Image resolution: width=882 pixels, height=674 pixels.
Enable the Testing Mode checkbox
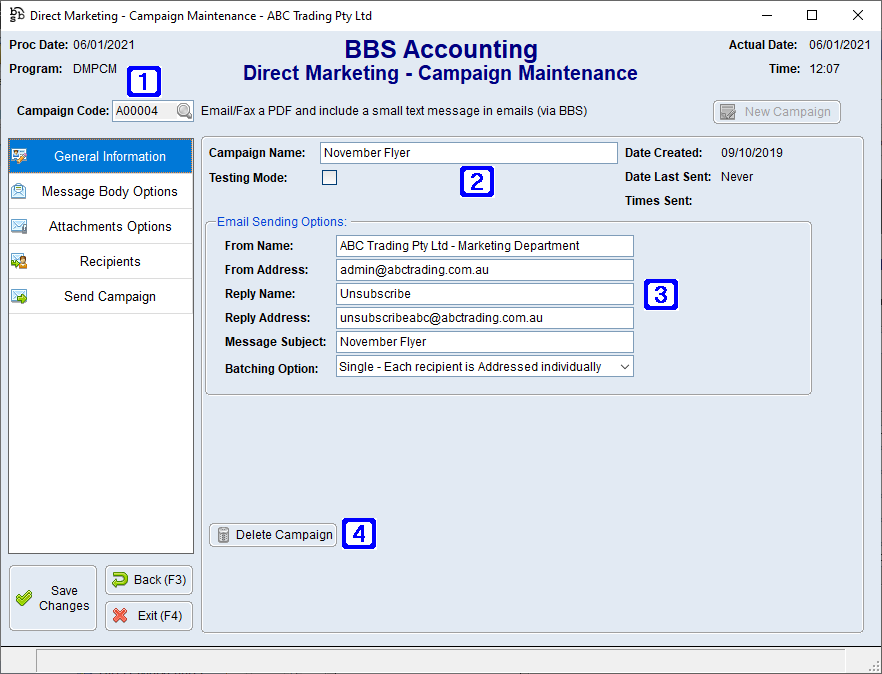pyautogui.click(x=329, y=178)
